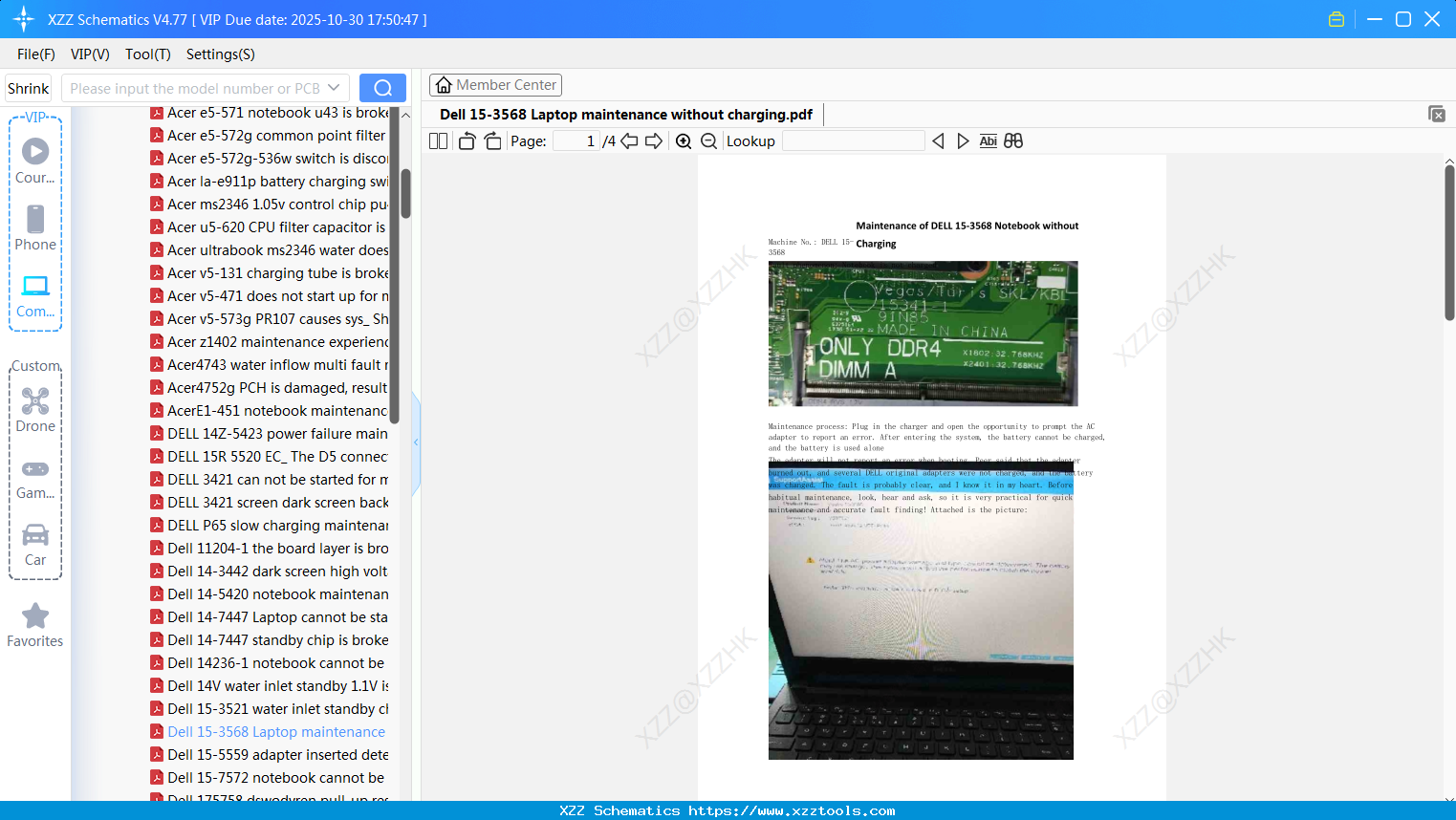This screenshot has height=820, width=1456.
Task: Open the Game console category
Action: pyautogui.click(x=35, y=478)
